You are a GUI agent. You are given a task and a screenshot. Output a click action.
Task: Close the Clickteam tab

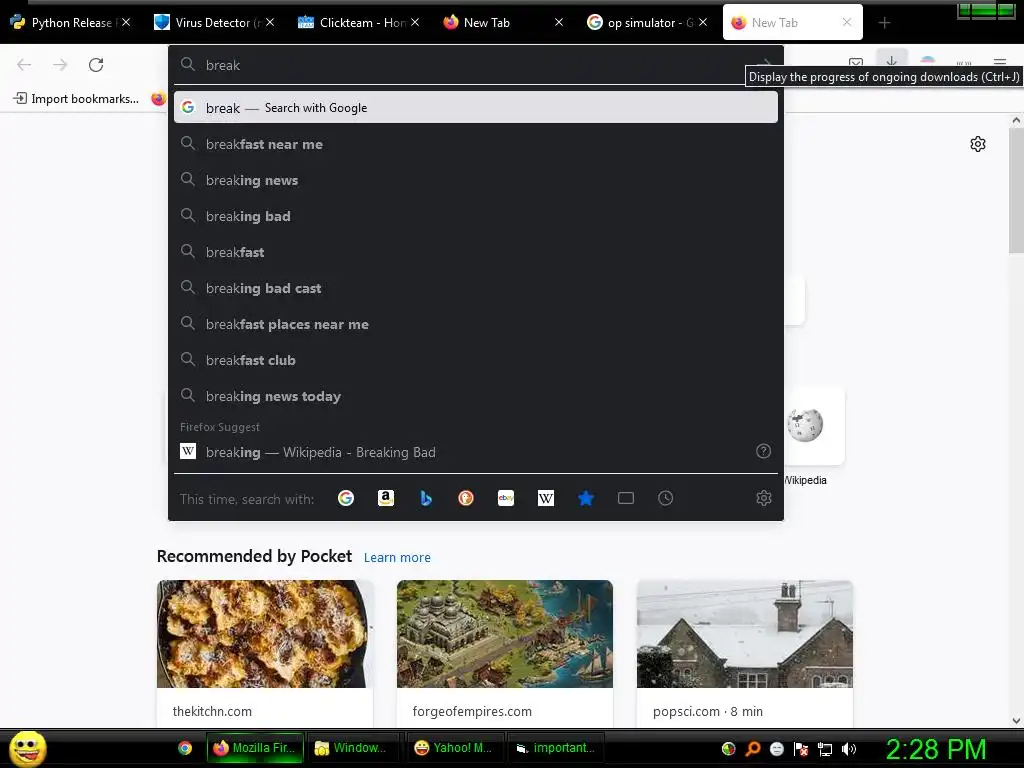(x=415, y=22)
